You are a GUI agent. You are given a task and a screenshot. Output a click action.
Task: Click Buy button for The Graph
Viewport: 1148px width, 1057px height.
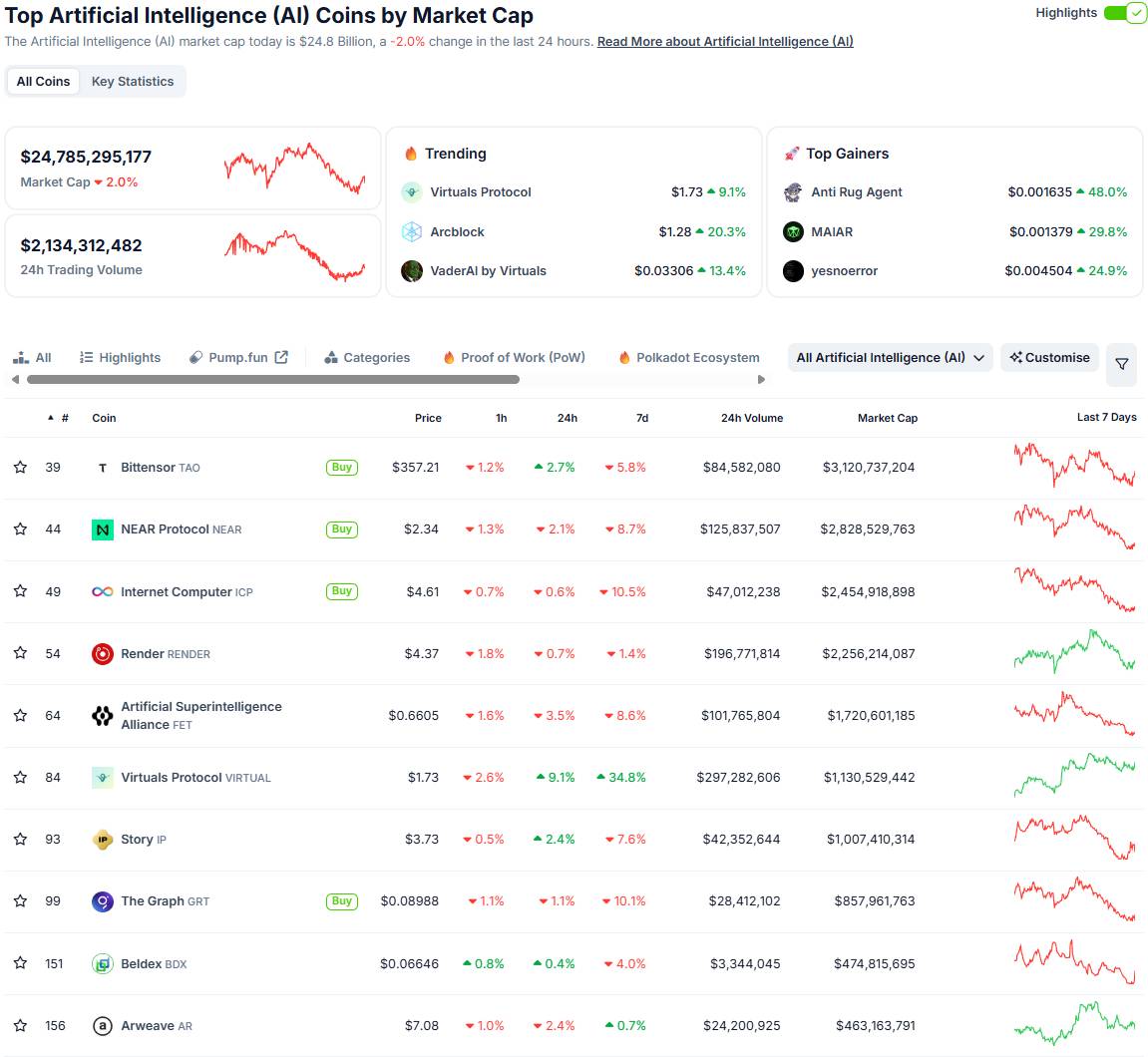point(342,901)
